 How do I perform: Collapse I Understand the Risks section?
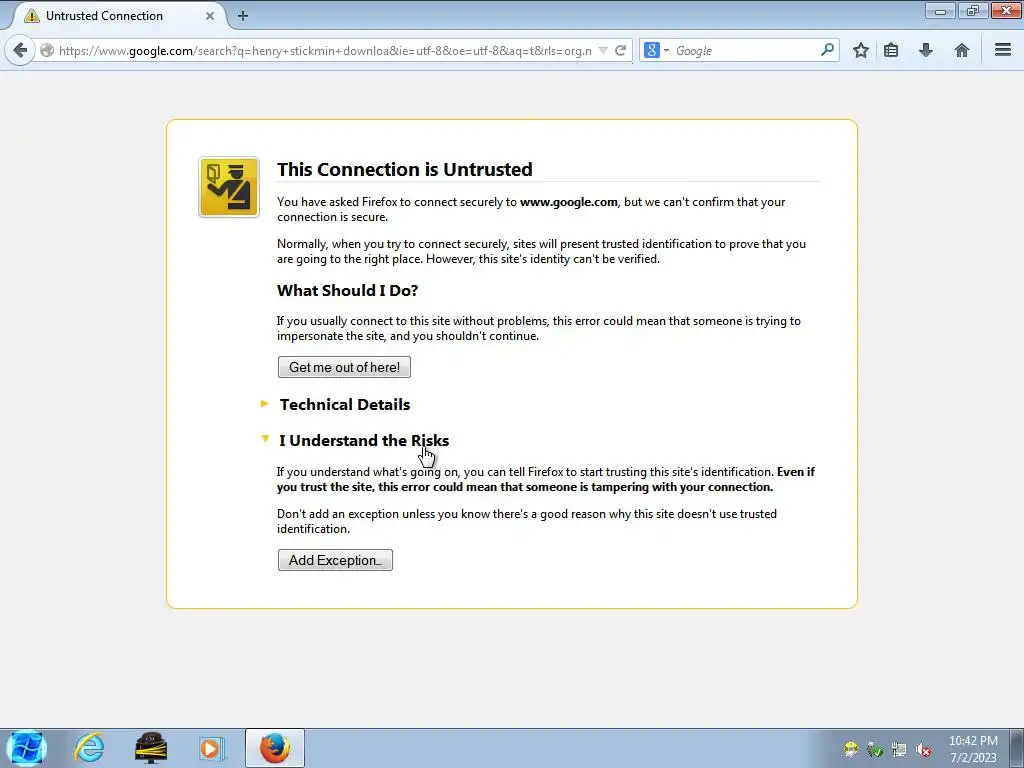pos(364,440)
